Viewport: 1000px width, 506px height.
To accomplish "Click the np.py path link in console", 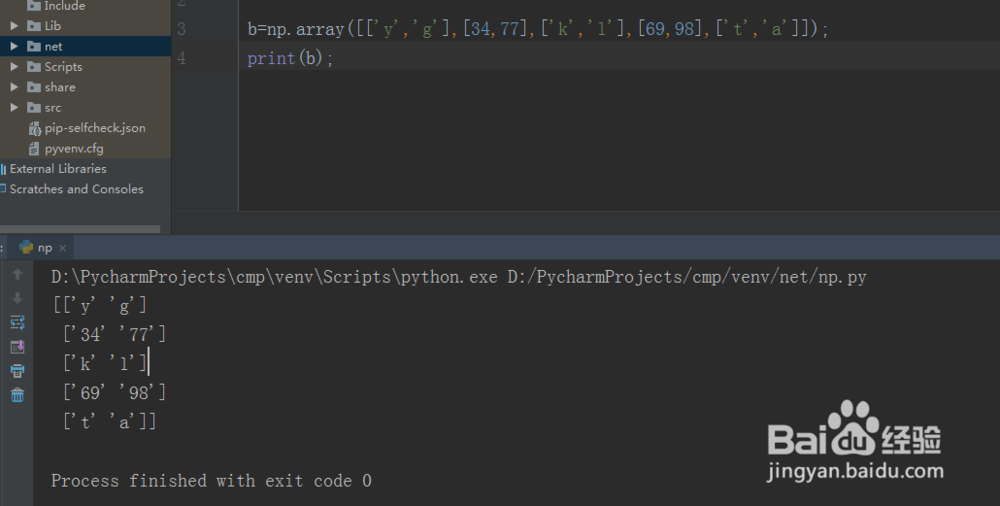I will pyautogui.click(x=687, y=277).
